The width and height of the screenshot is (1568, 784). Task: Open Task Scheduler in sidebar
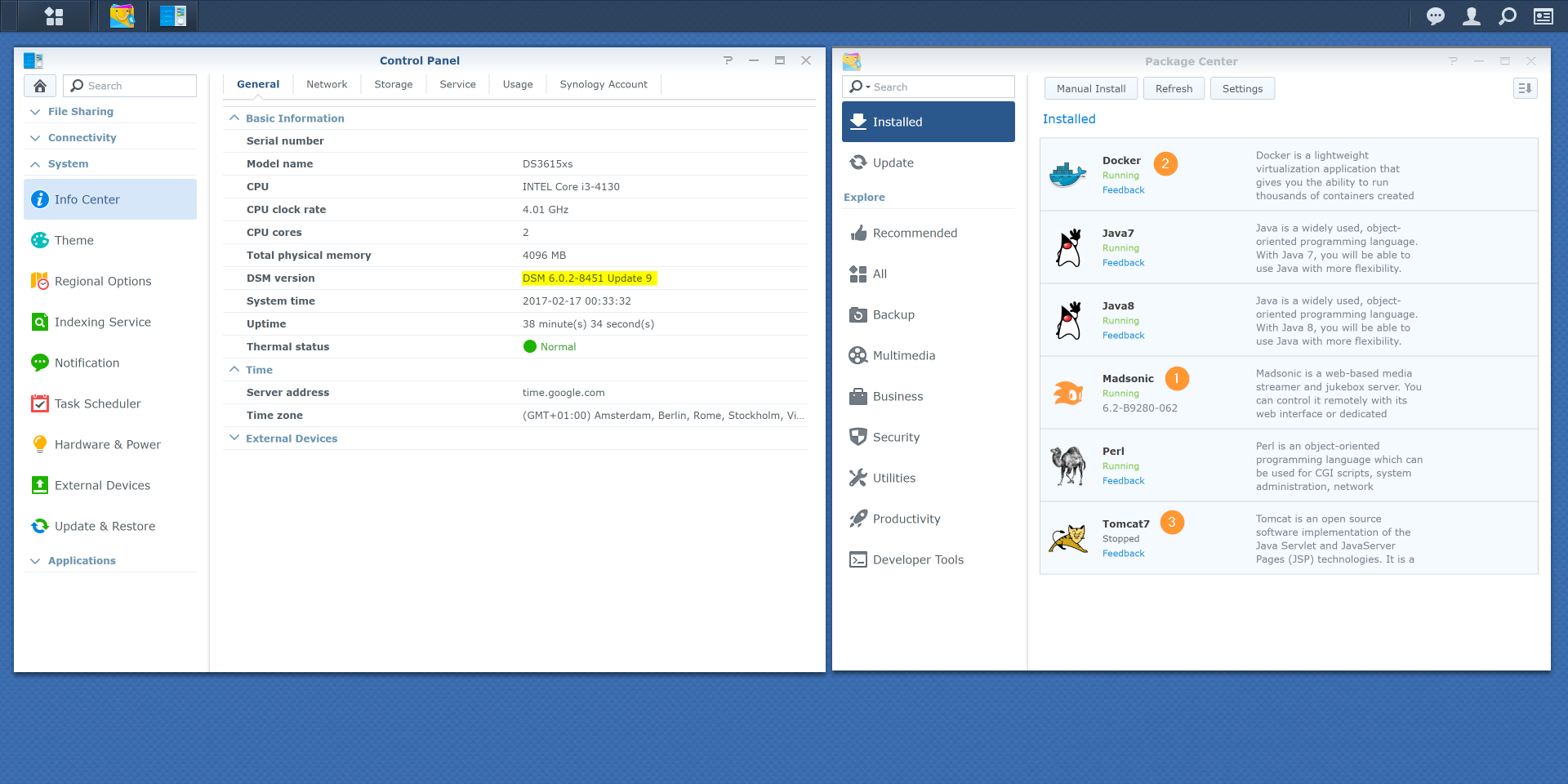[x=97, y=403]
